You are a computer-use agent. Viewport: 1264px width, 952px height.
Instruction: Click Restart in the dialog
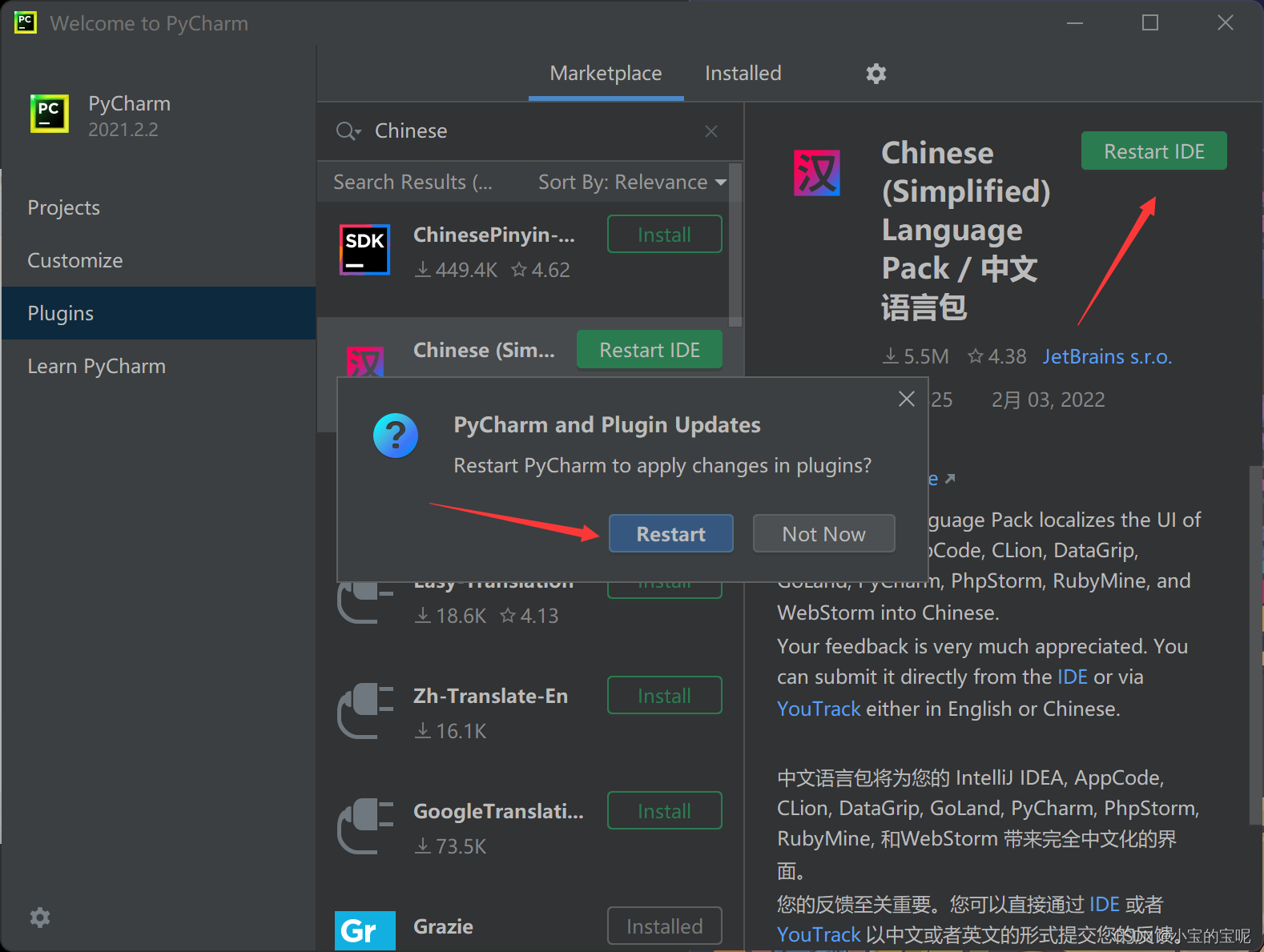pos(671,534)
